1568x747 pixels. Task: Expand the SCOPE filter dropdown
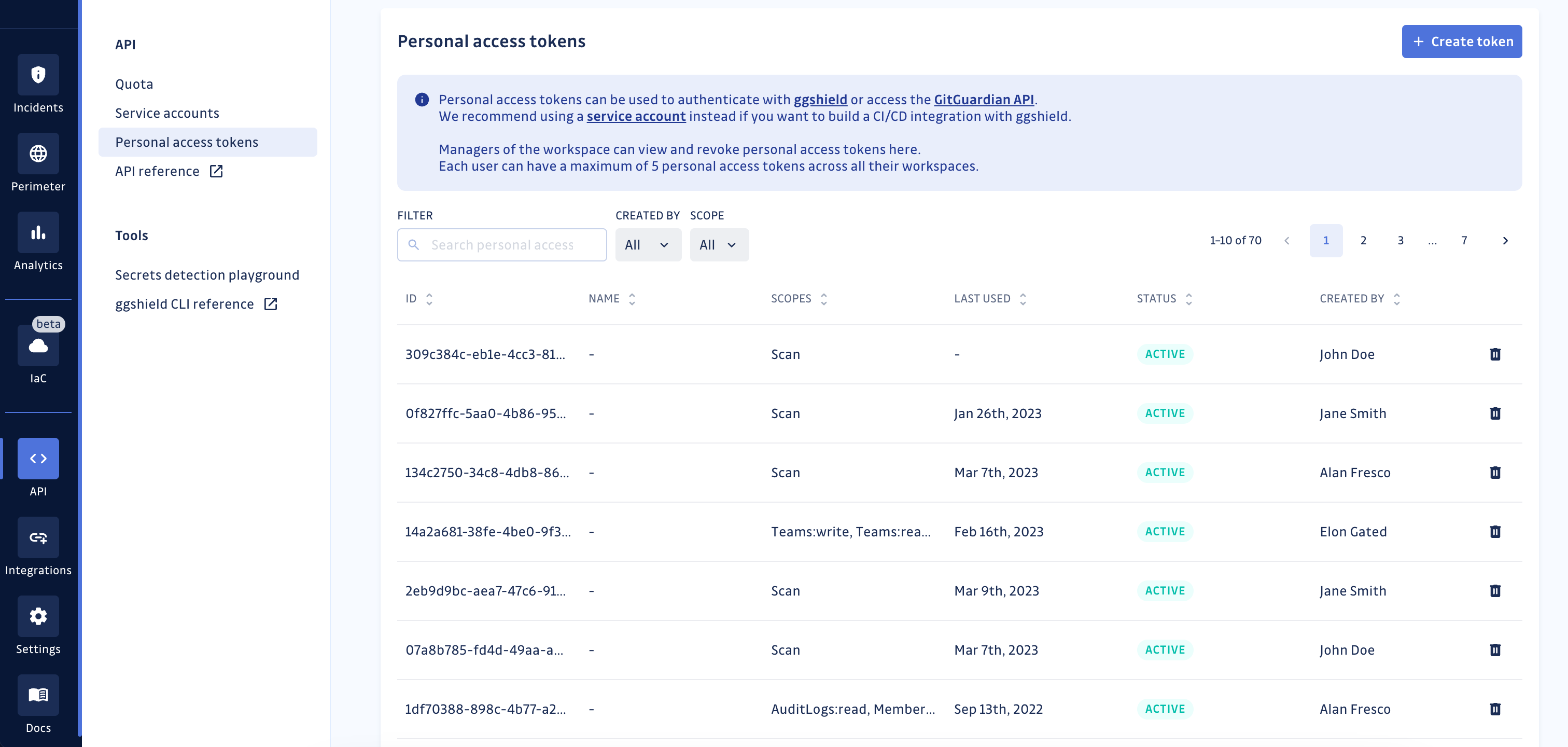tap(717, 244)
